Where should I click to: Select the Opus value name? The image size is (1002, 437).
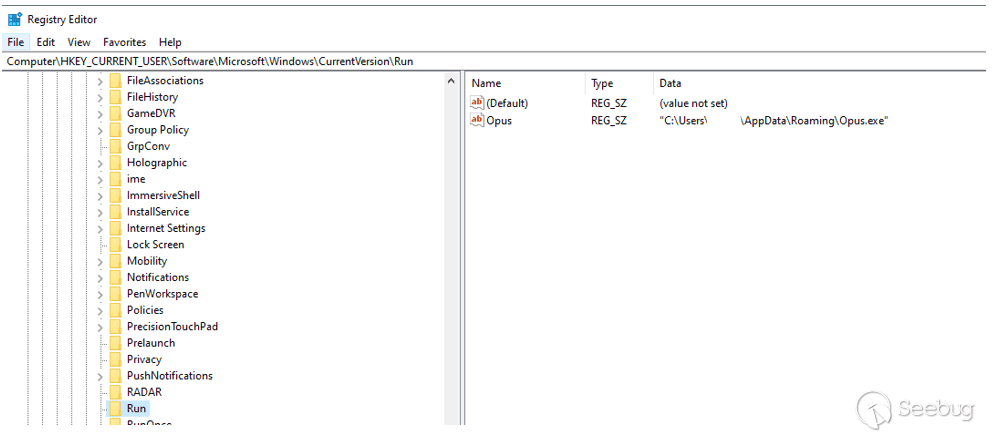[x=499, y=120]
